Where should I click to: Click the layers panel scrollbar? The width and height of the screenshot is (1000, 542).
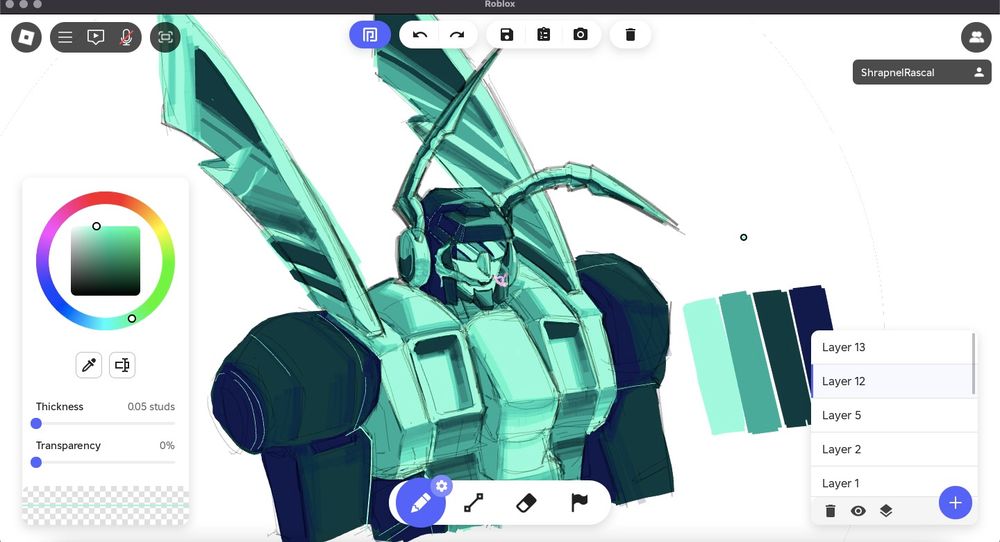click(x=973, y=363)
